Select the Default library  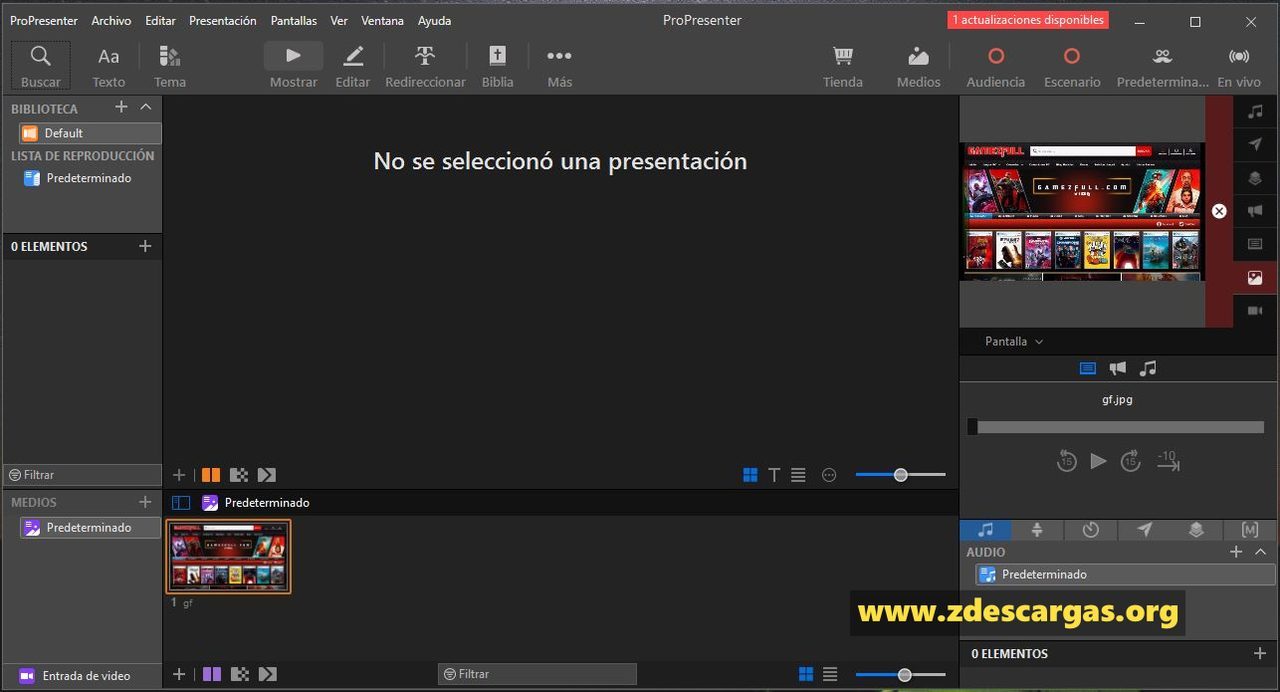90,133
